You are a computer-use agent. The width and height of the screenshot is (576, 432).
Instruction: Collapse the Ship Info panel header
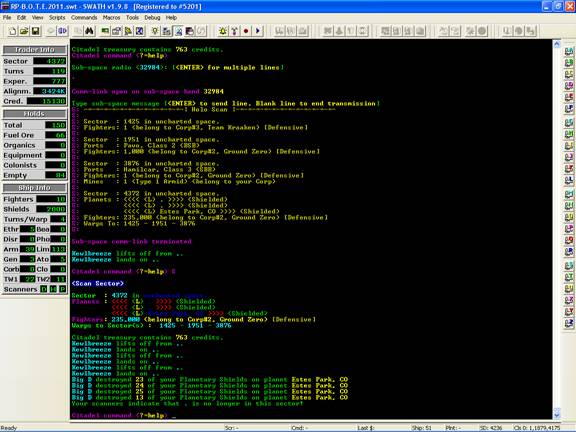click(x=35, y=188)
